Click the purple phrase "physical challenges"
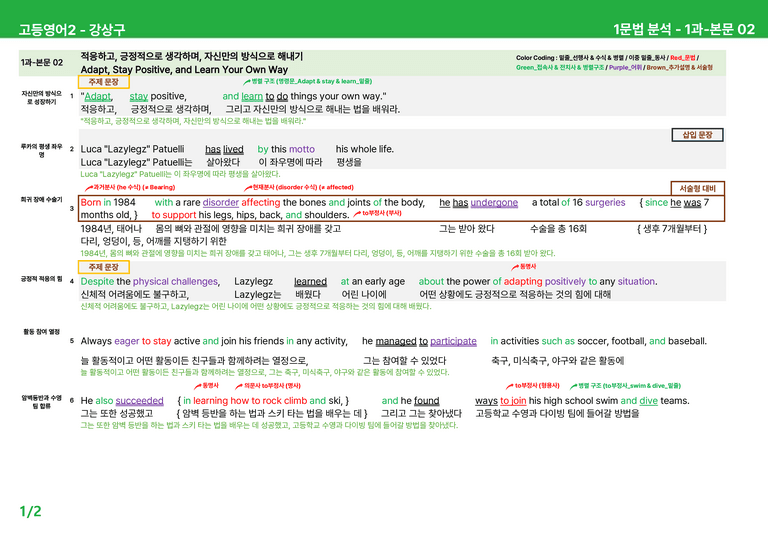768x543 pixels. (175, 282)
